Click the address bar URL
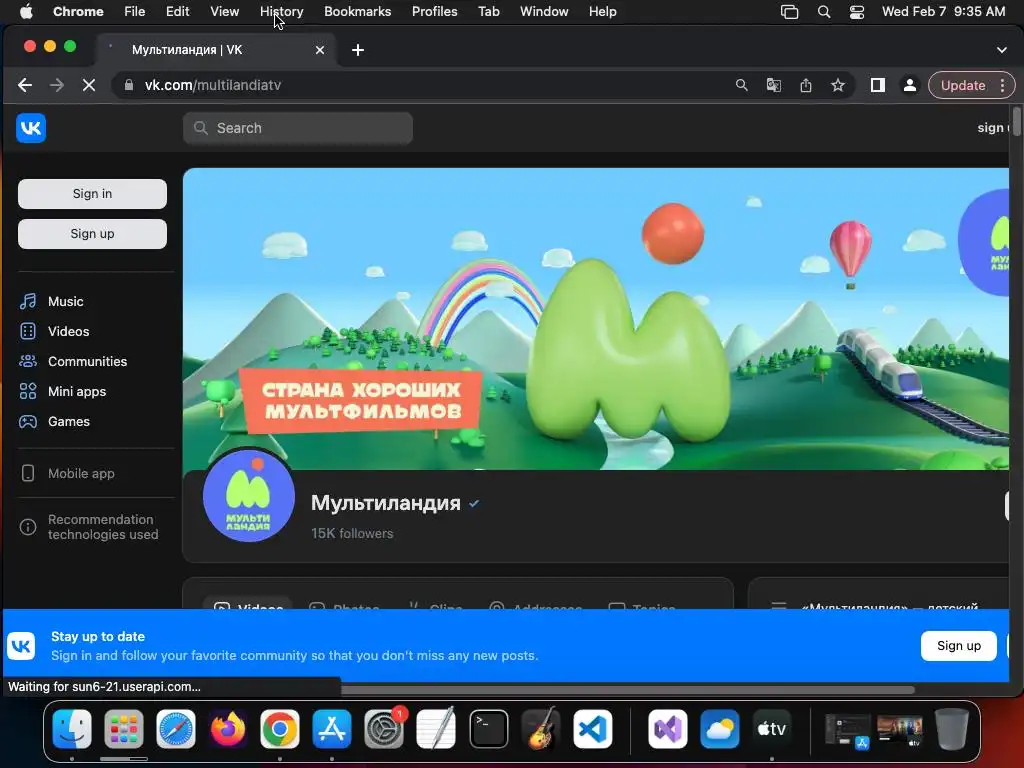The width and height of the screenshot is (1024, 768). tap(213, 85)
